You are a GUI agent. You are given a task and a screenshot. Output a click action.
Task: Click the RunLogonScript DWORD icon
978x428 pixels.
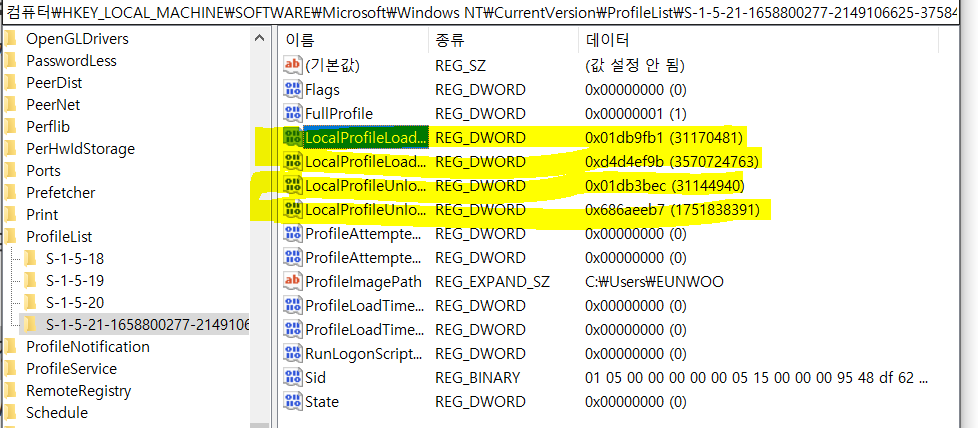tap(293, 354)
